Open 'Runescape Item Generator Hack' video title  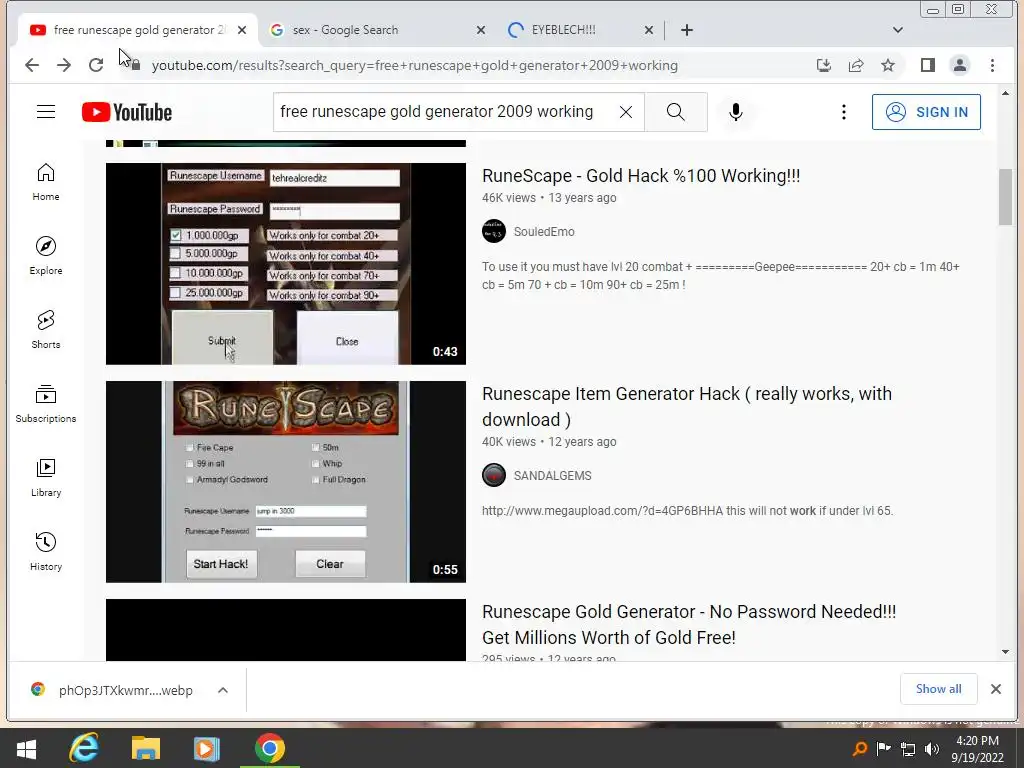click(x=686, y=407)
